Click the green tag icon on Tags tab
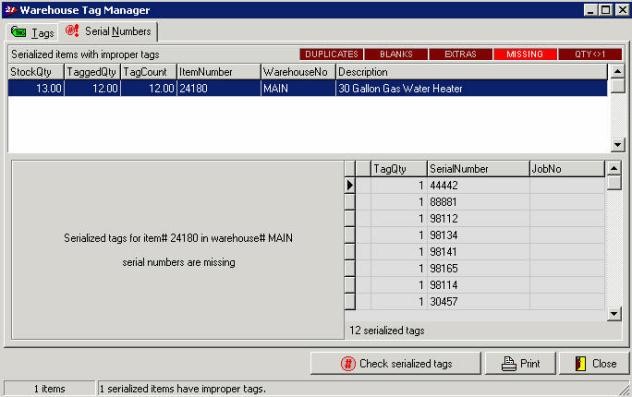Image resolution: width=632 pixels, height=397 pixels. [19, 32]
